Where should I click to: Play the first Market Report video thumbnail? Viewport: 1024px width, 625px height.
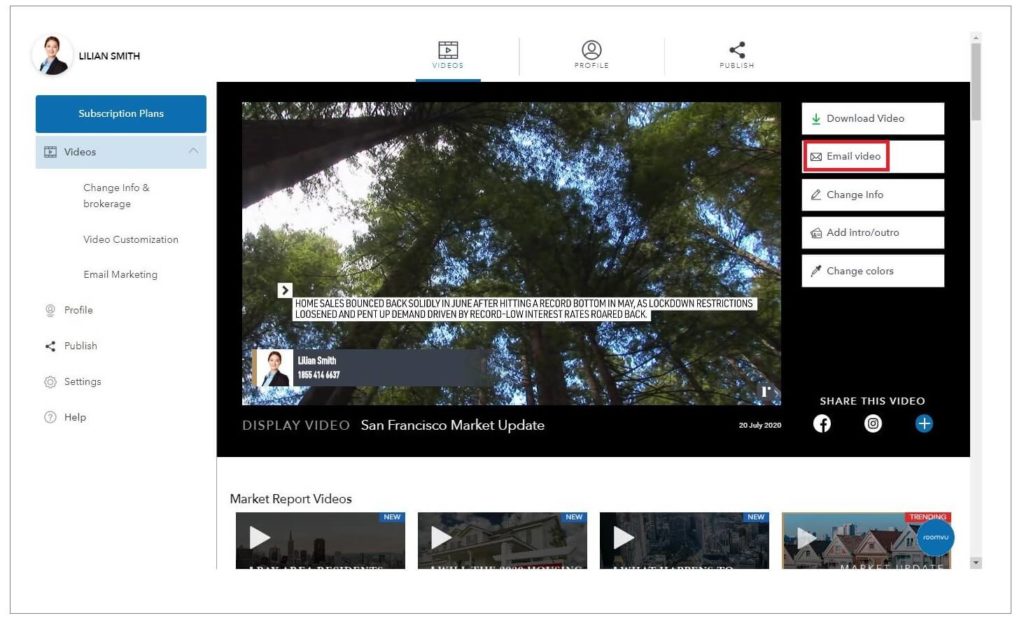(x=260, y=538)
